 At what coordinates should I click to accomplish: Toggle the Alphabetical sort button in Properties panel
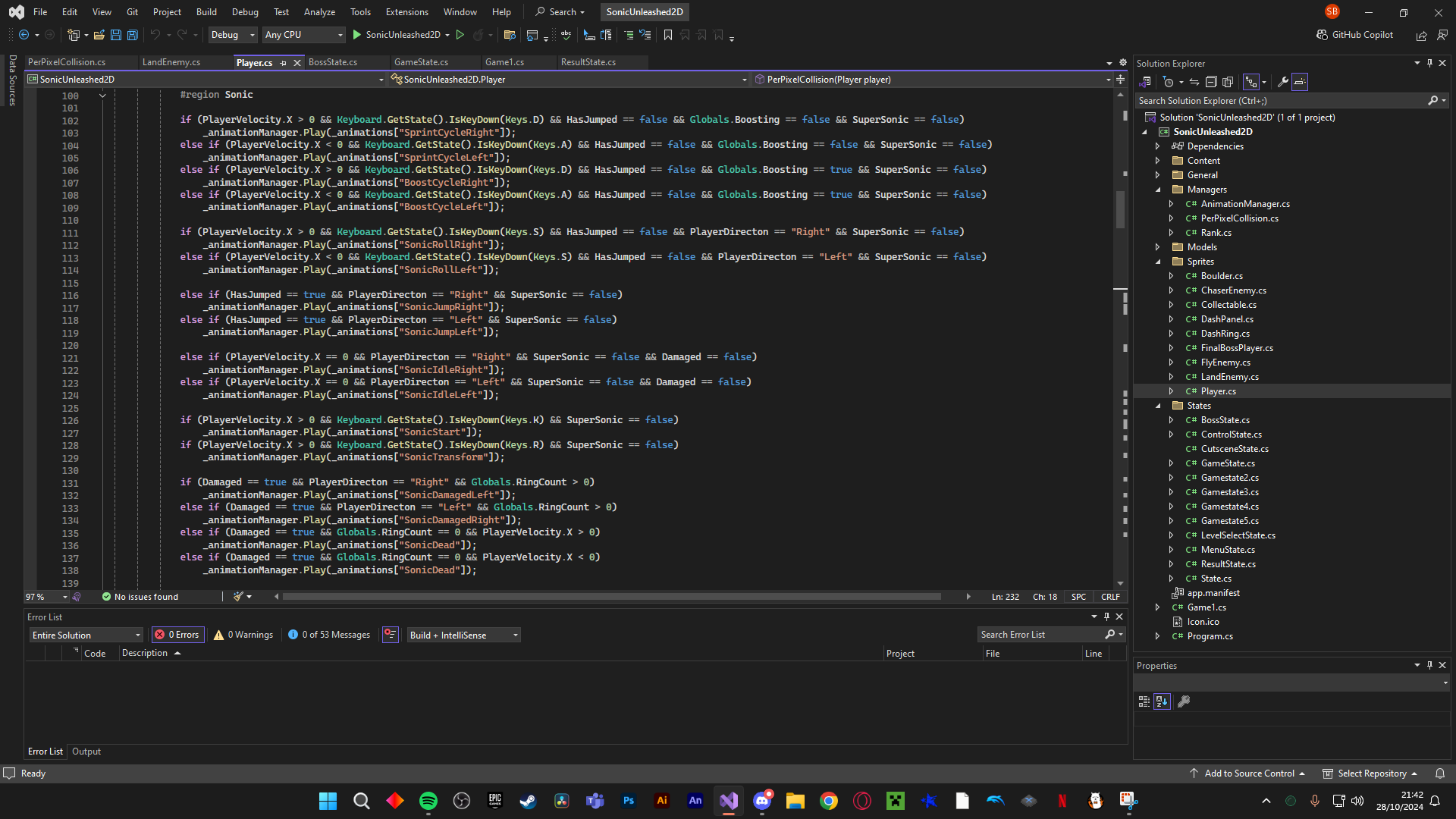1163,701
